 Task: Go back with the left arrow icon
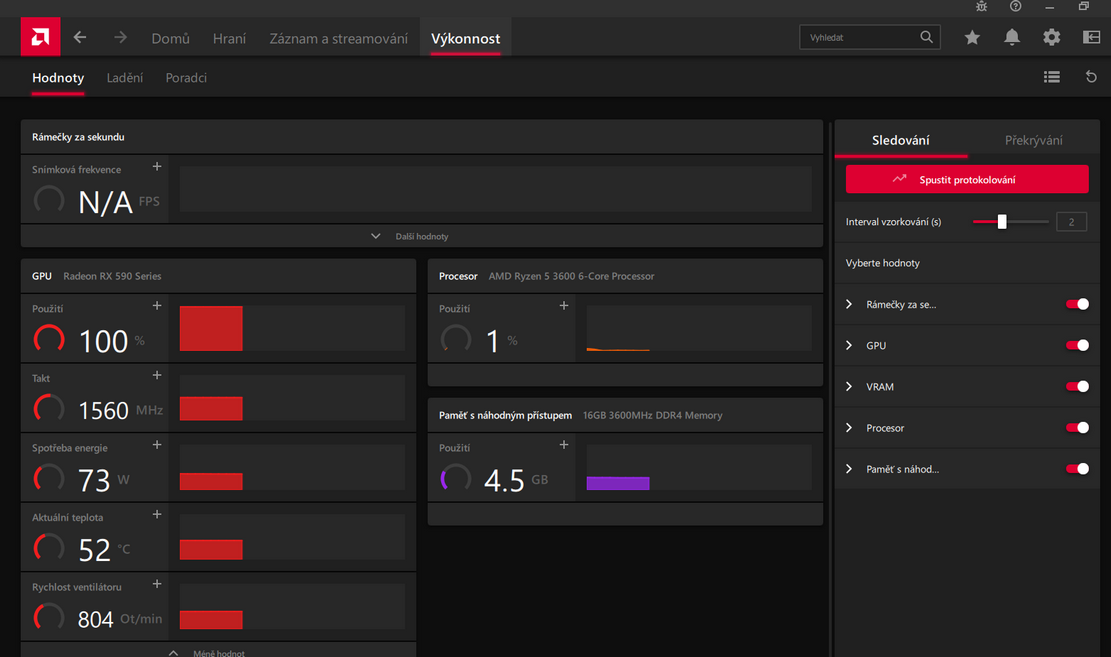coord(80,38)
